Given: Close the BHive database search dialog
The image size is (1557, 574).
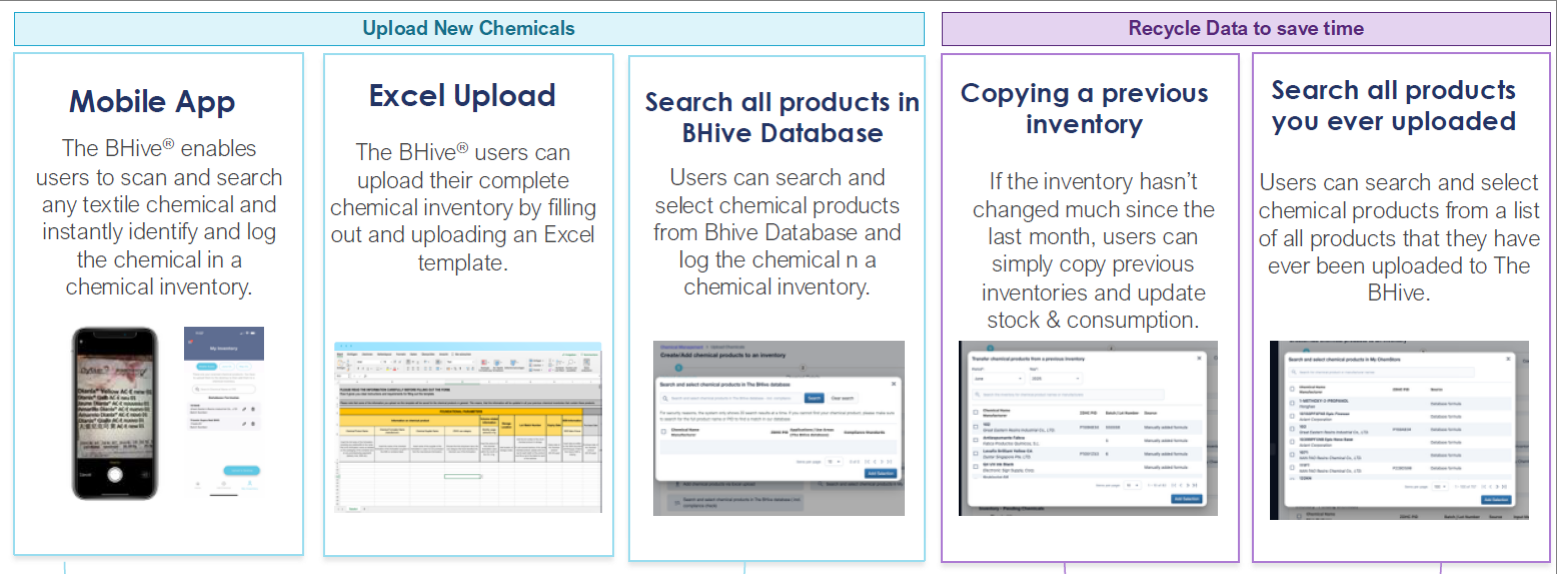Looking at the screenshot, I should tap(893, 384).
